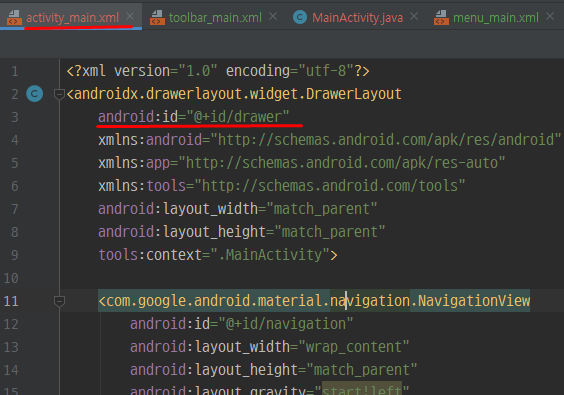
Task: Click the xmlns:app namespace line
Action: click(x=302, y=163)
